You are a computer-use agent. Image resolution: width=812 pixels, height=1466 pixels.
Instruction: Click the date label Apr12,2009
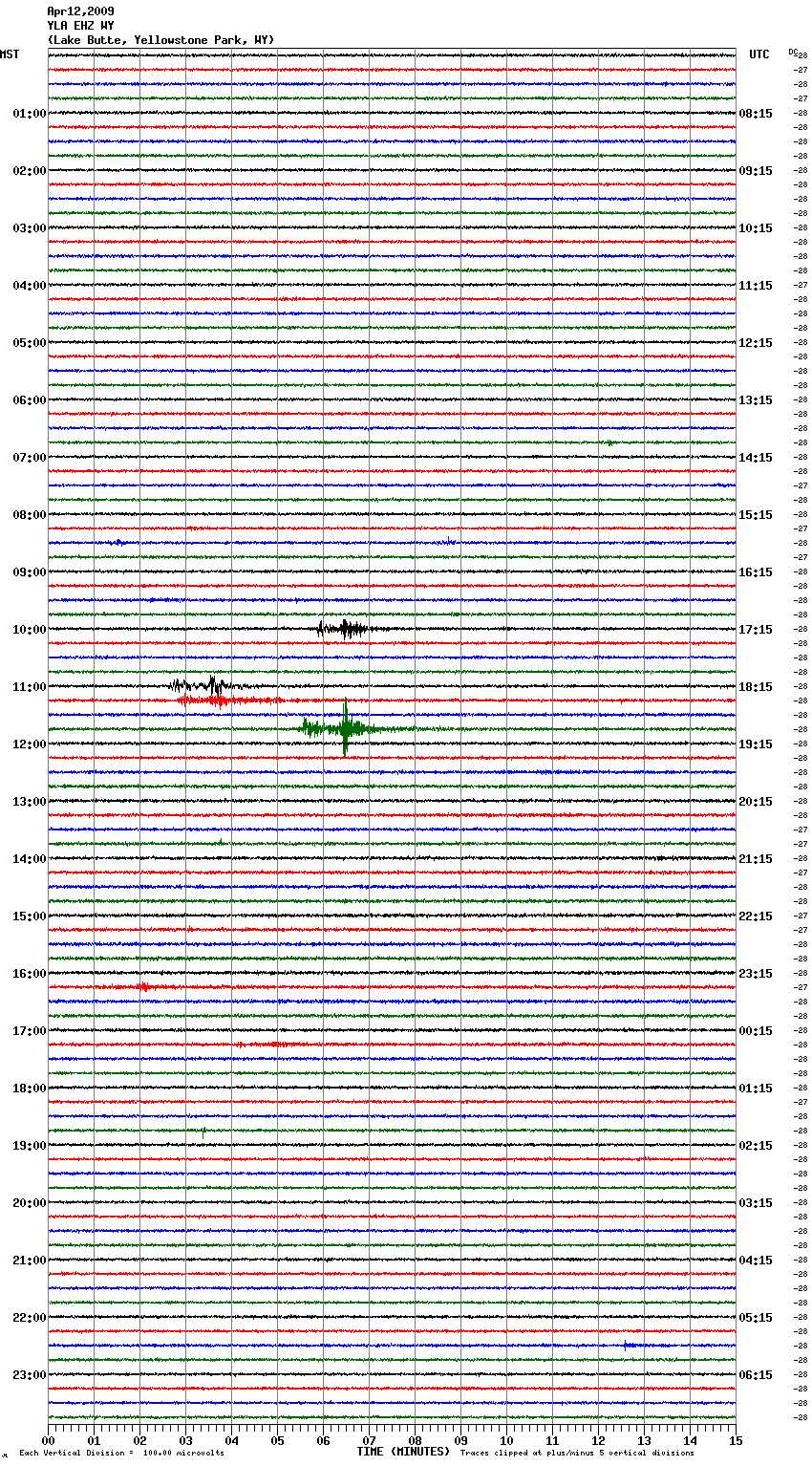coord(80,11)
